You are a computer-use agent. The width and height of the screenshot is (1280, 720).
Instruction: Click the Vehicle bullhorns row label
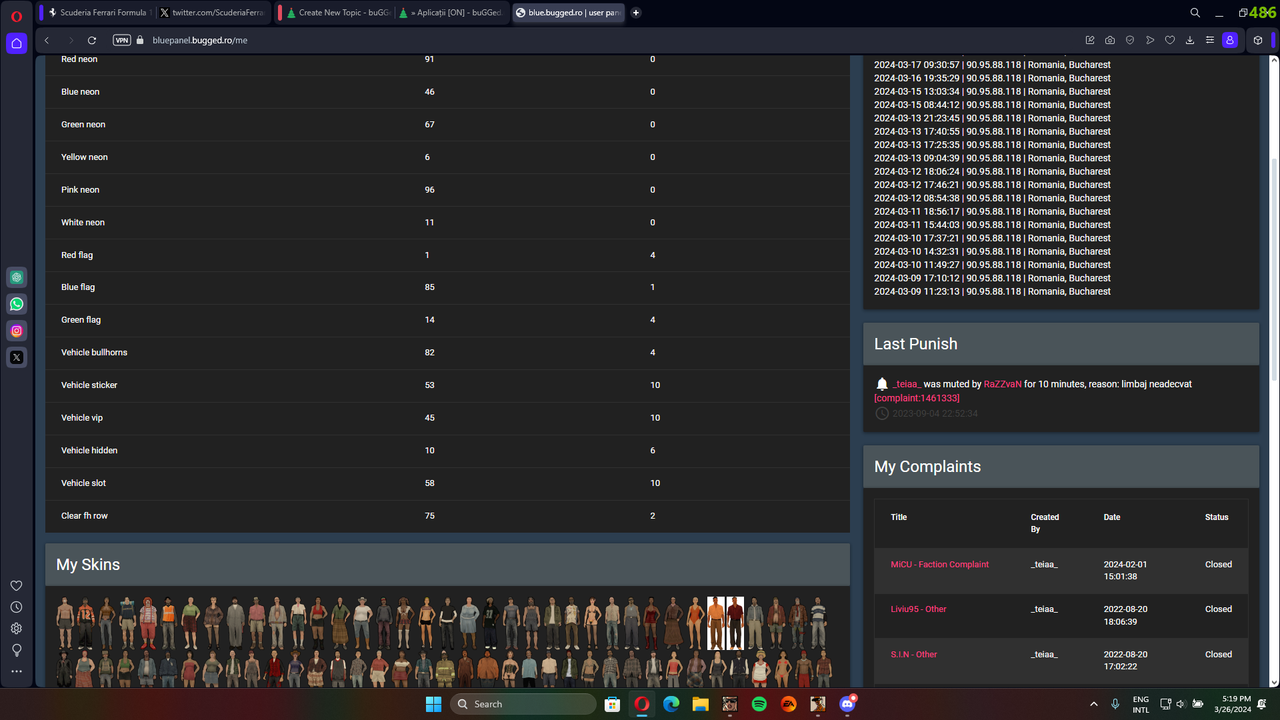pyautogui.click(x=94, y=353)
